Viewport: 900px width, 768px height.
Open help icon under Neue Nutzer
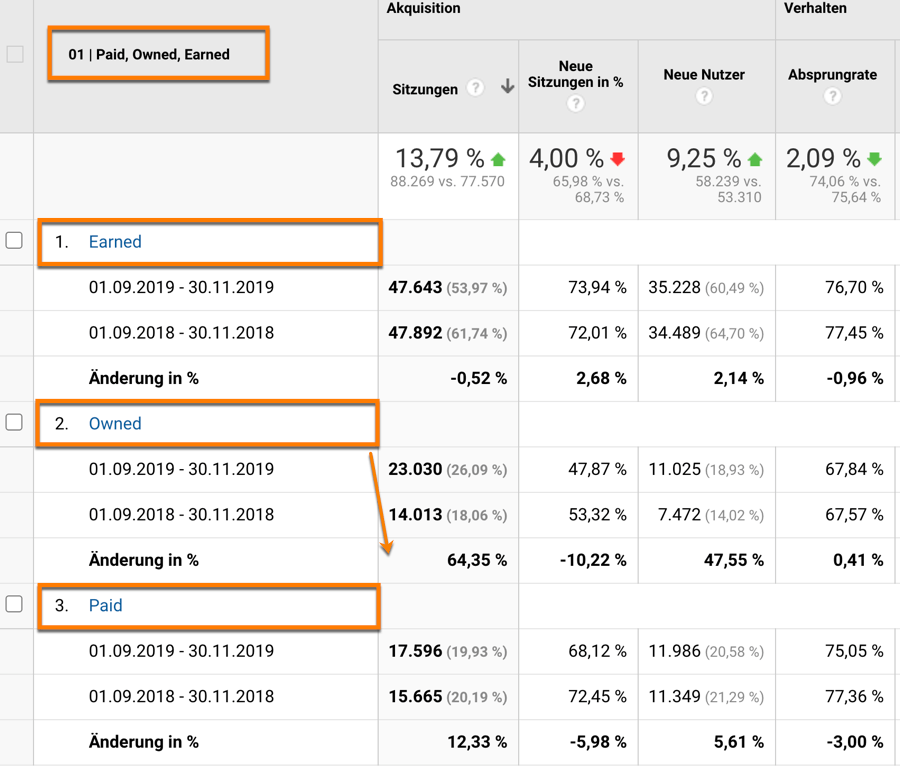point(704,96)
